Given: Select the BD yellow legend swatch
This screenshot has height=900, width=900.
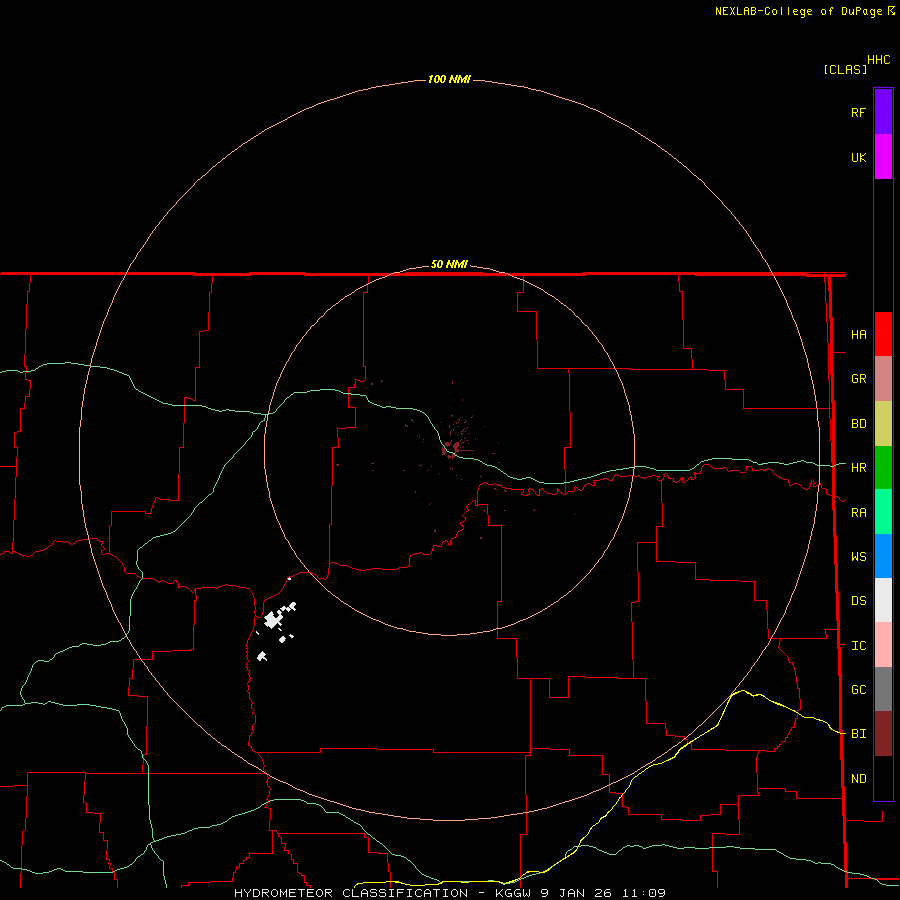Looking at the screenshot, I should coord(883,424).
